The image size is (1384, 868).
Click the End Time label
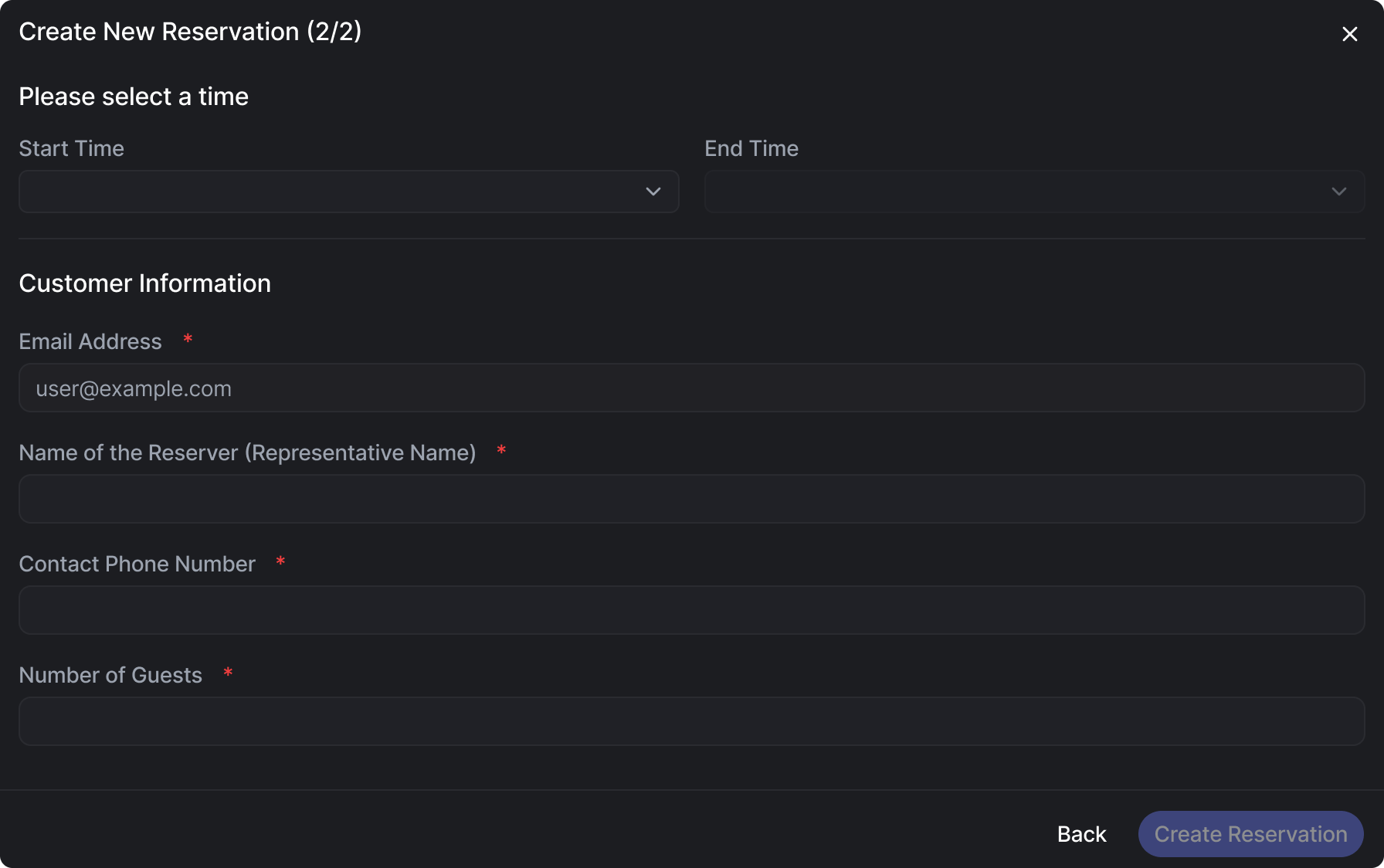tap(751, 148)
